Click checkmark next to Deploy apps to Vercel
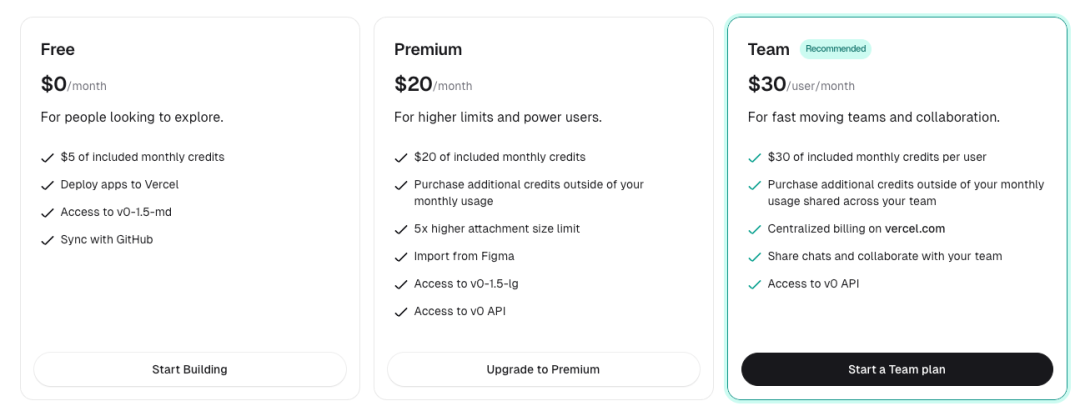 (47, 185)
